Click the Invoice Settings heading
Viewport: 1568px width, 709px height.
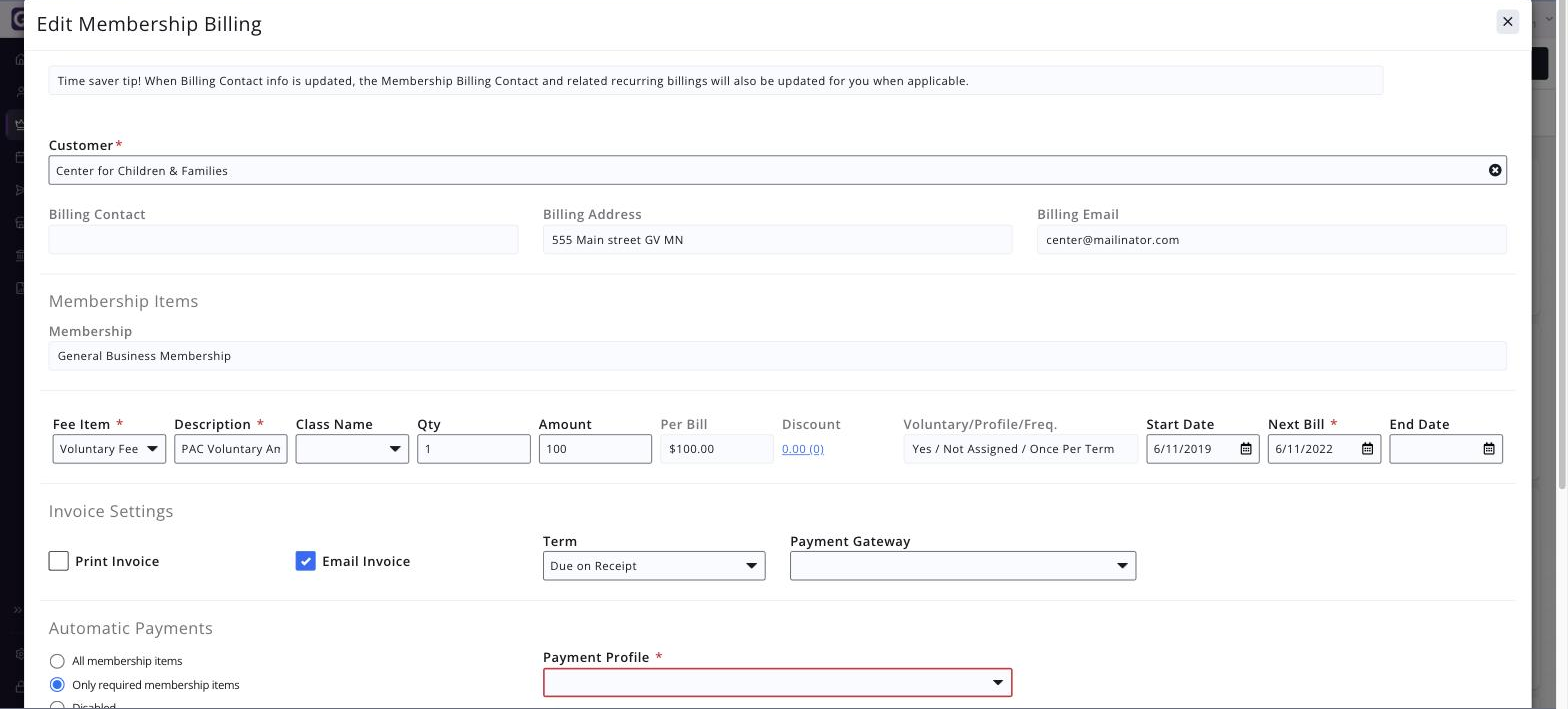[111, 511]
